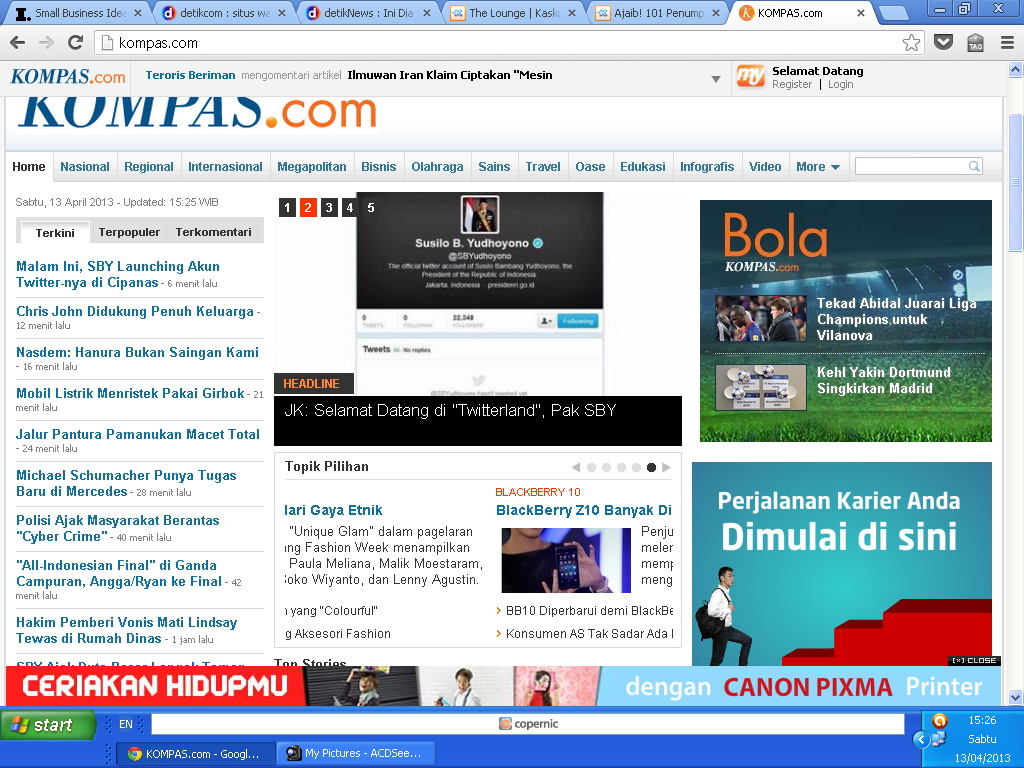Expand the top bar comment ticker dropdown arrow
The height and width of the screenshot is (768, 1024).
point(716,79)
